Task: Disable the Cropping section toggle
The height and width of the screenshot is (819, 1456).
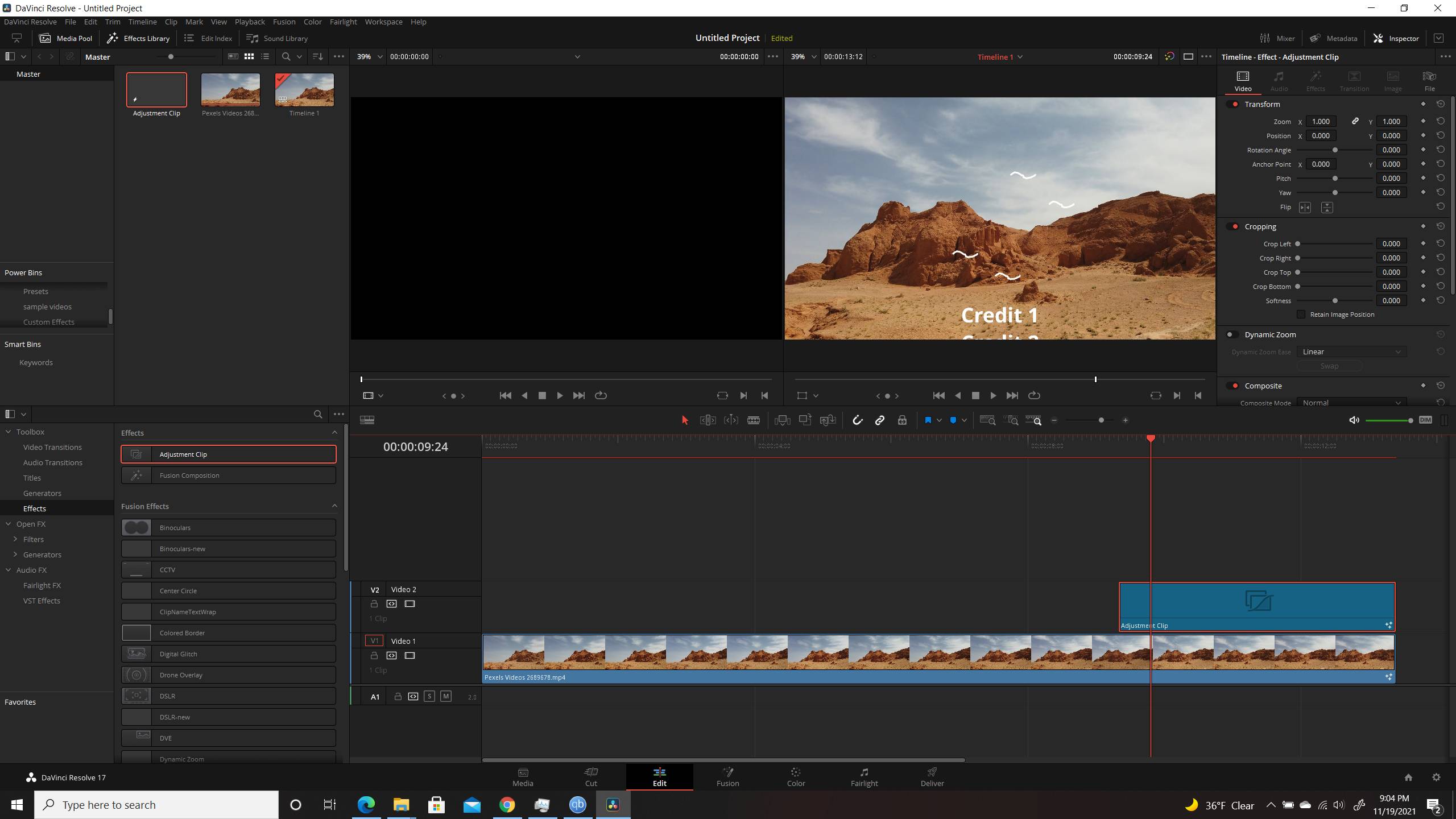Action: pos(1233,226)
